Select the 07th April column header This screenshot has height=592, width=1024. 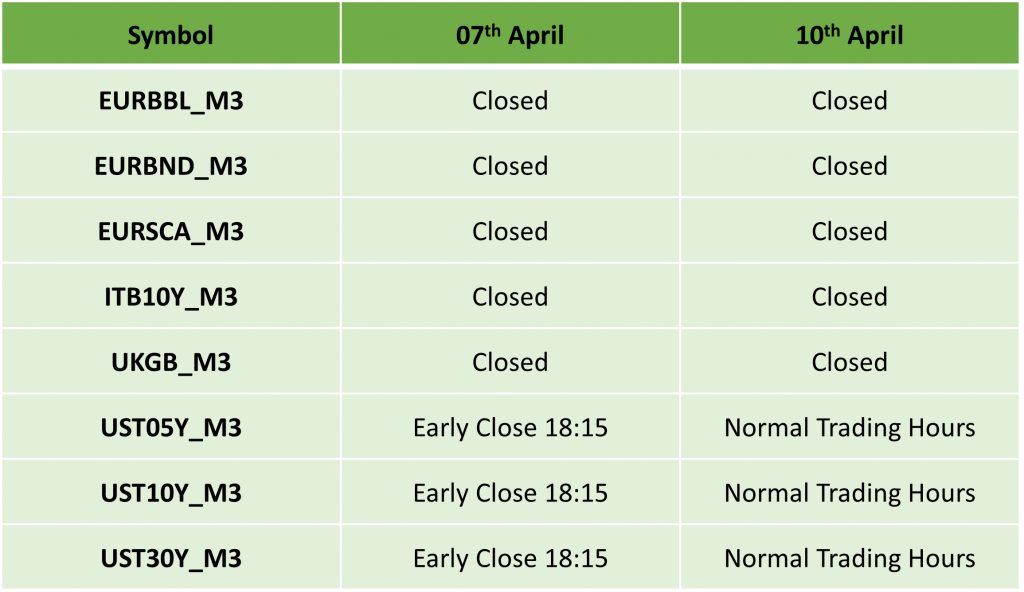coord(510,33)
